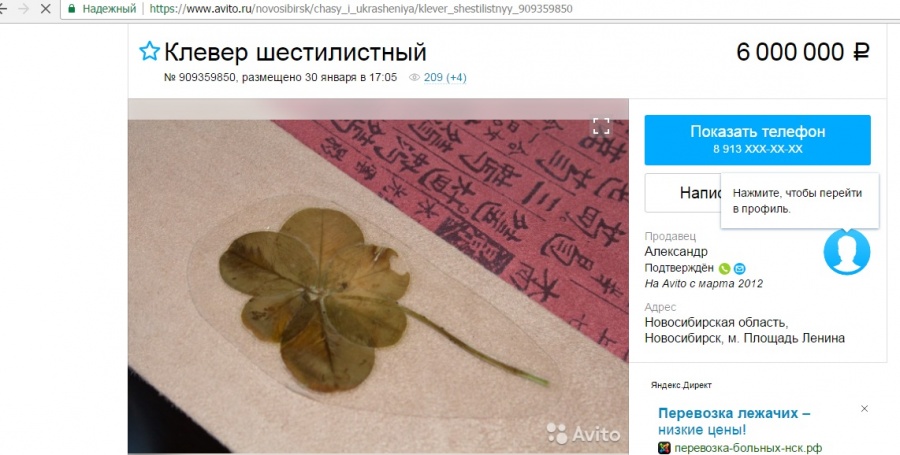Screen dimensions: 900x455
Task: Open the six-leaf clover photo
Action: coord(378,277)
